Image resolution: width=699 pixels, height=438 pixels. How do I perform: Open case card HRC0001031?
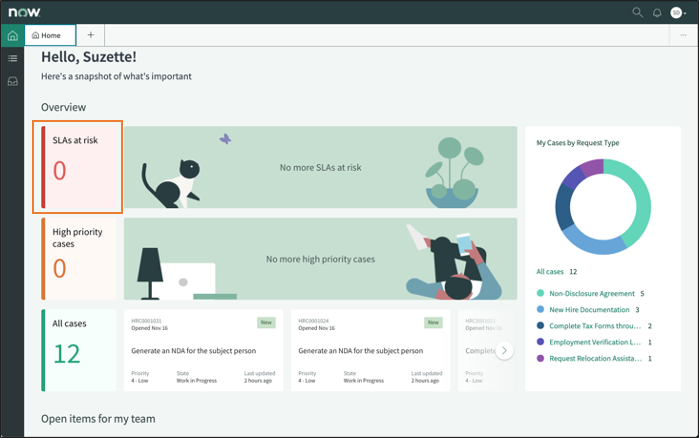tap(203, 350)
